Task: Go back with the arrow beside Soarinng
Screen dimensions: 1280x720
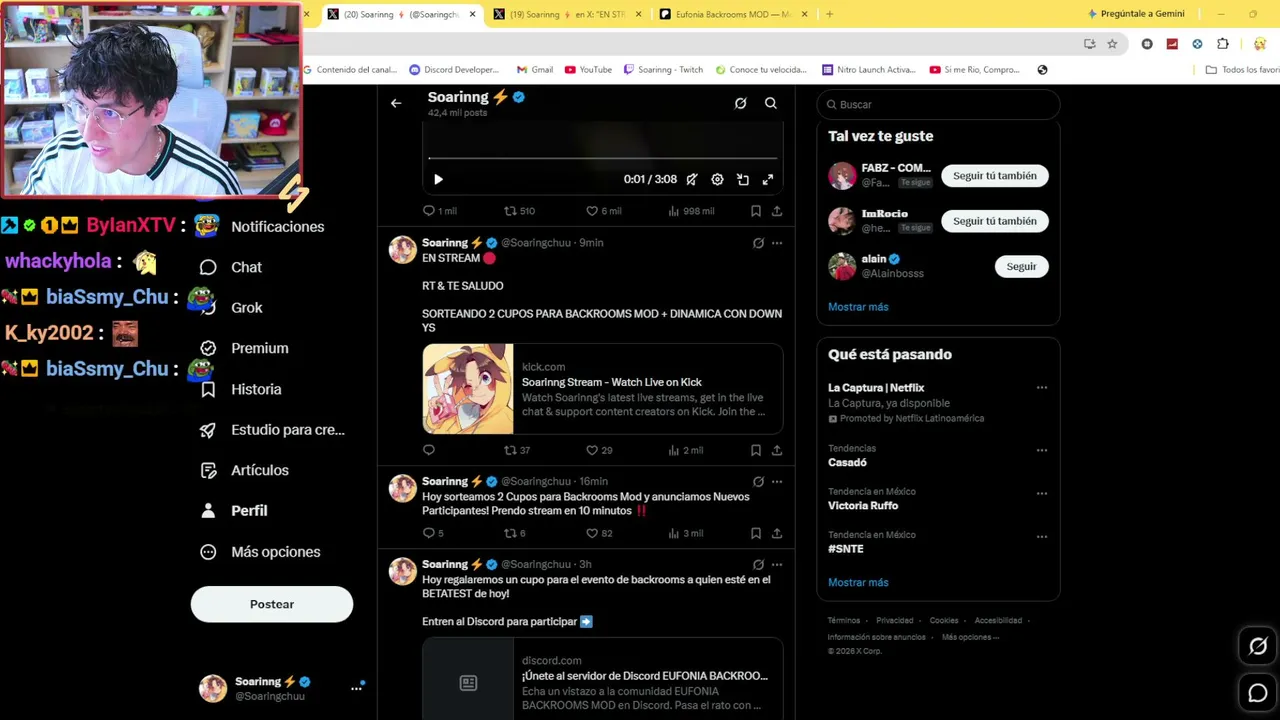Action: pos(396,103)
